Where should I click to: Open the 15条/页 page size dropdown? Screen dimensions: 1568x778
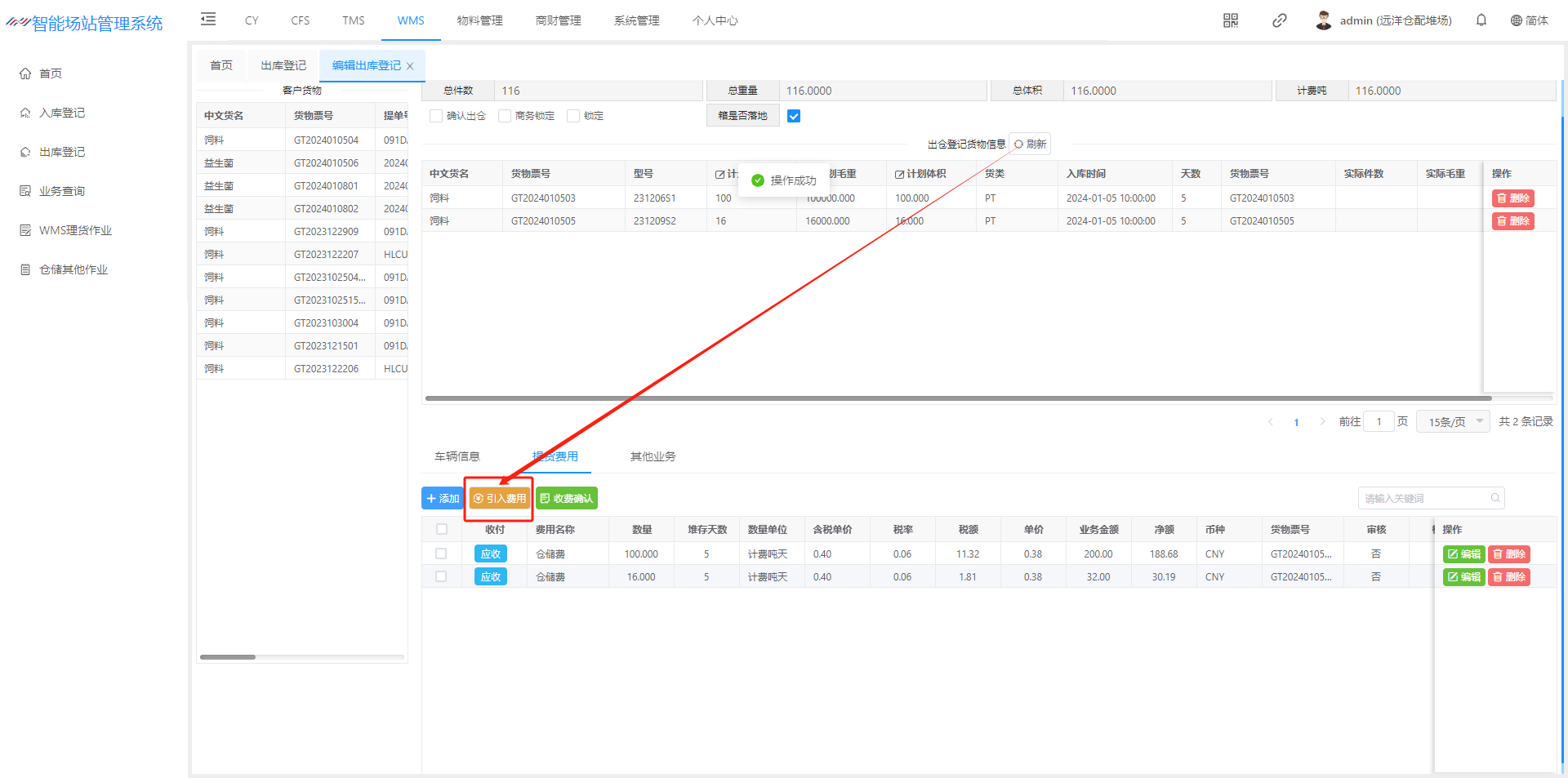(1454, 421)
